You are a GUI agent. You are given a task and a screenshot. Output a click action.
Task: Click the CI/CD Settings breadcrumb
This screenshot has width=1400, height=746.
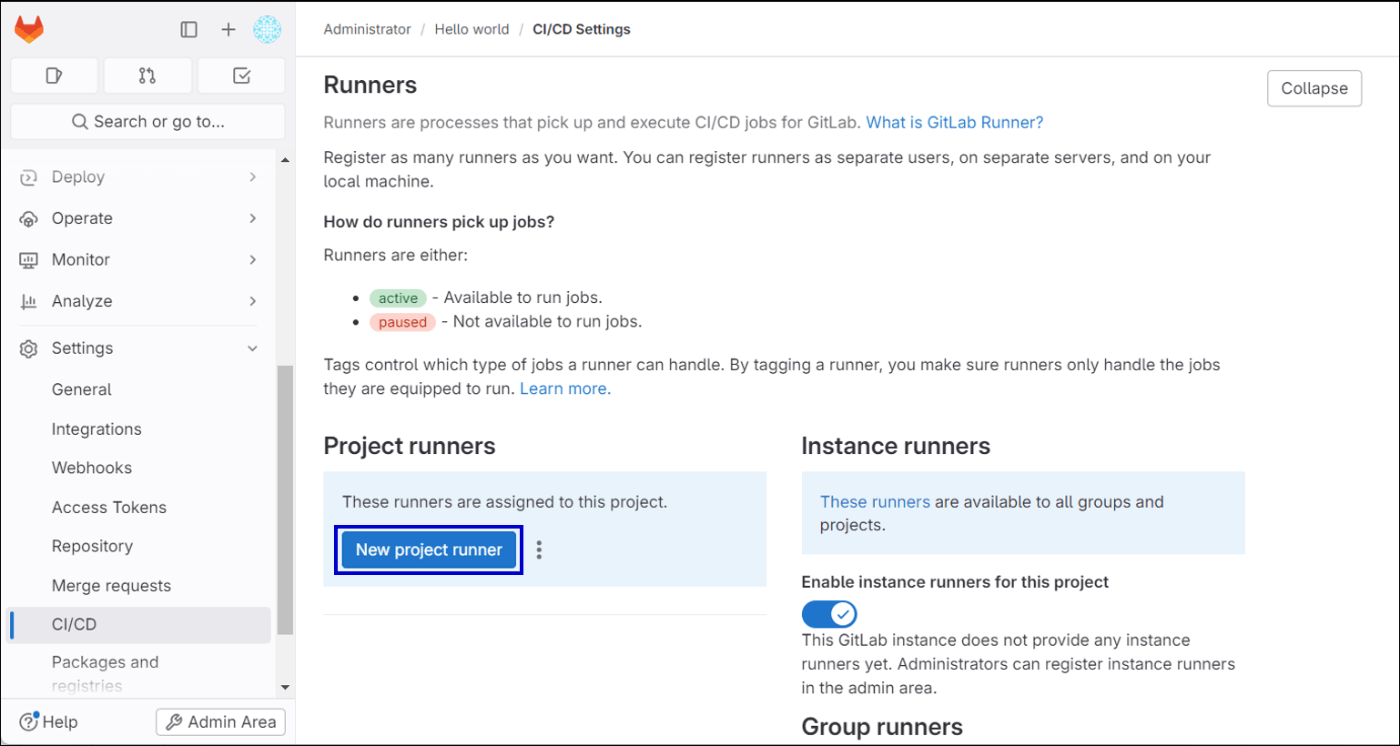[x=582, y=29]
